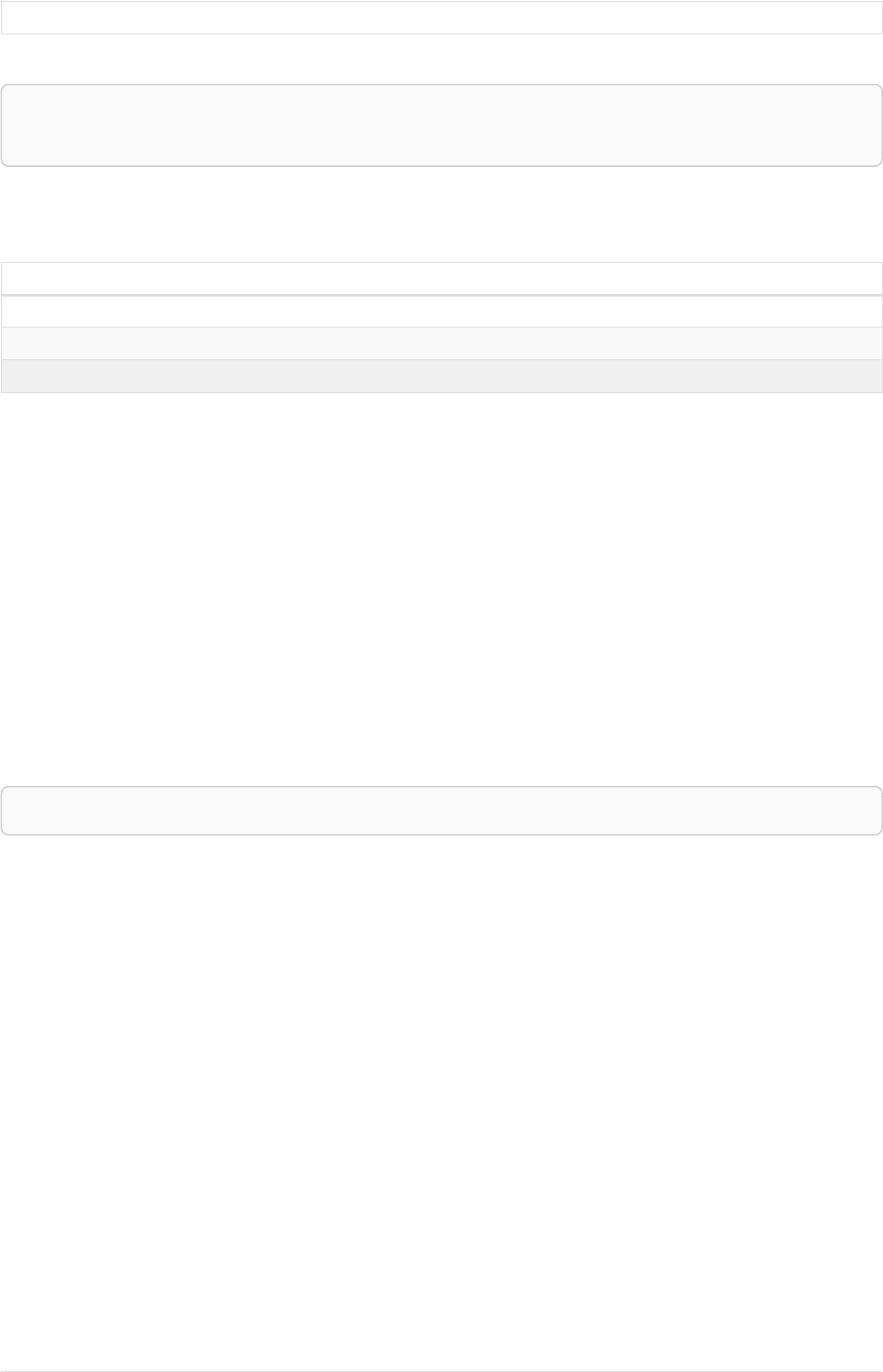Select the darkest gray bottom table row
This screenshot has height=1372, width=883.
(441, 376)
